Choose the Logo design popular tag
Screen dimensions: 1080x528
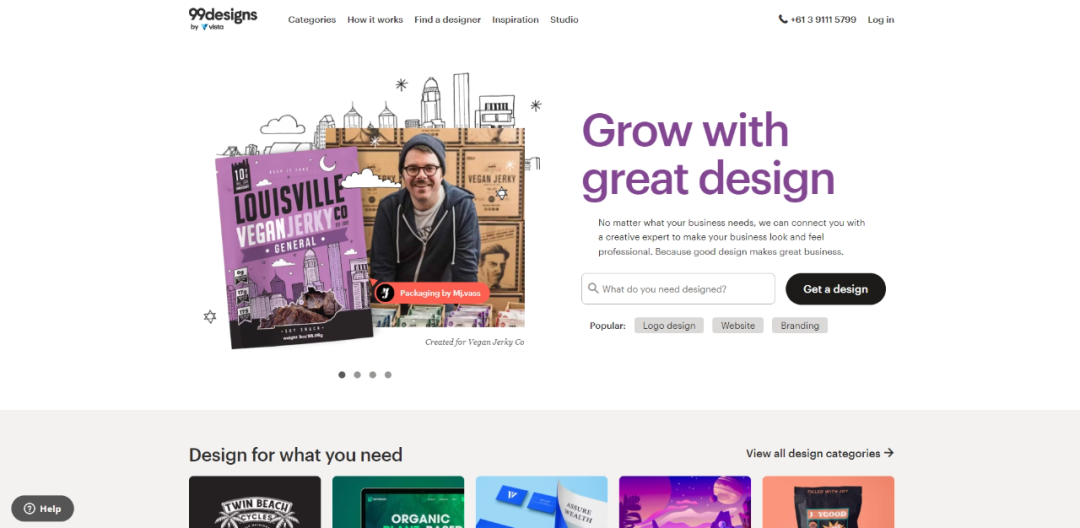tap(669, 326)
